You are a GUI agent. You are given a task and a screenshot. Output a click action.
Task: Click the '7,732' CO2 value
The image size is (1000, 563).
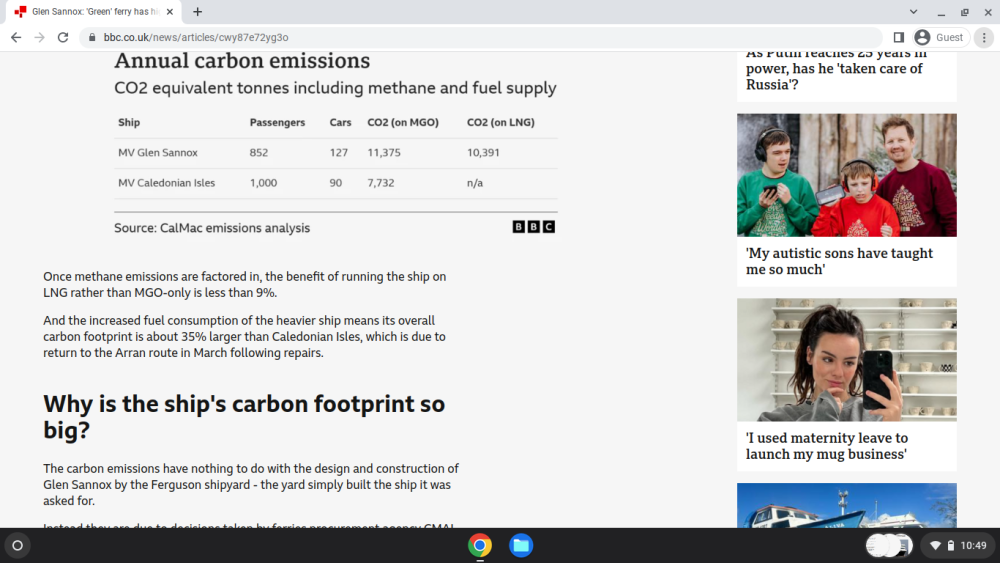(381, 183)
